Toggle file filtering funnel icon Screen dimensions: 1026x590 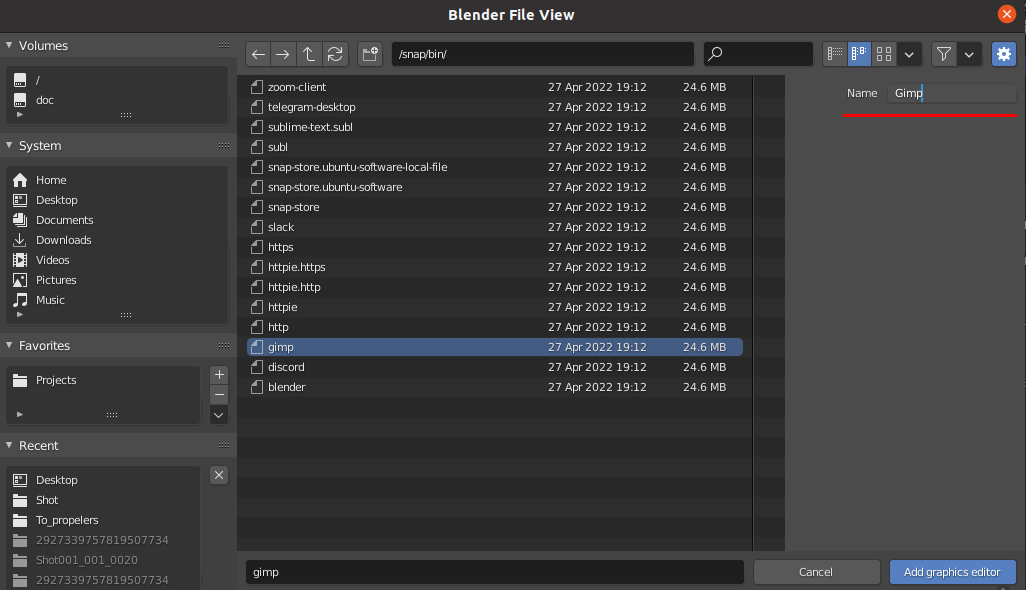944,54
